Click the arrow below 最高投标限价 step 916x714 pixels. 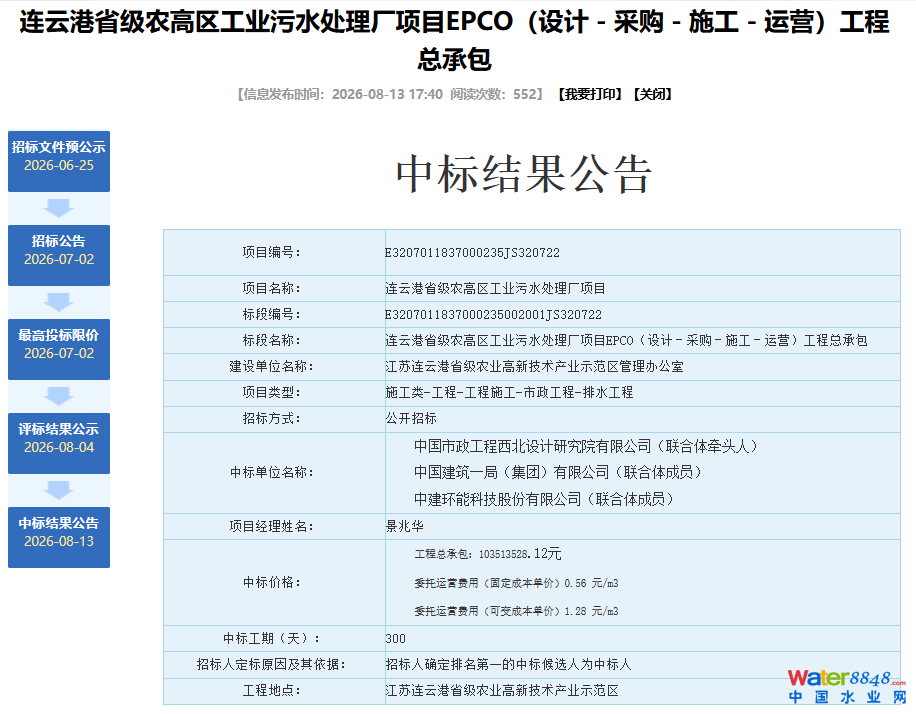[x=59, y=396]
